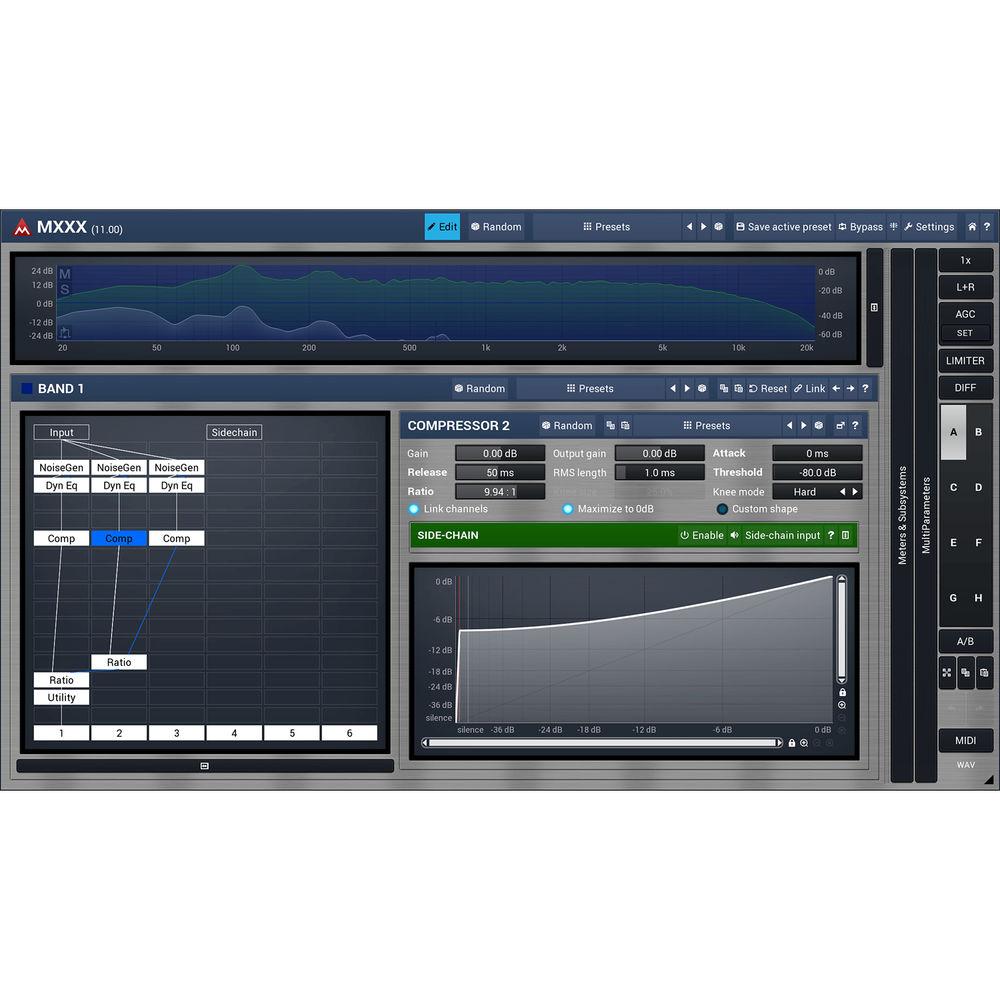Expand the Meters & Subsystems side panel
This screenshot has width=1000, height=1000.
[x=902, y=515]
